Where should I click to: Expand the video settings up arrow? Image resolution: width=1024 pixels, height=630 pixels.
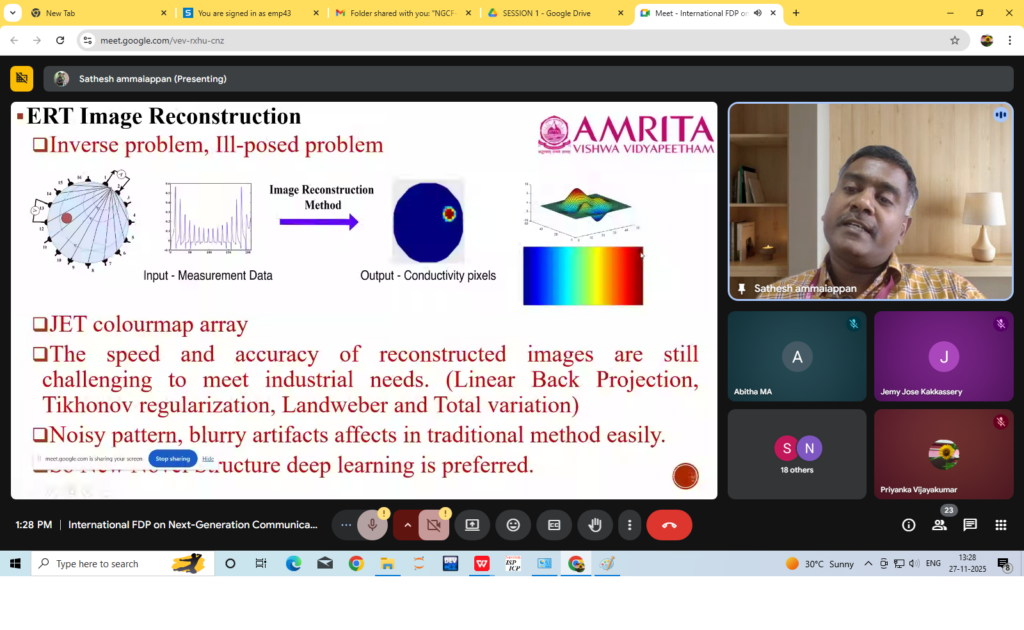(407, 525)
